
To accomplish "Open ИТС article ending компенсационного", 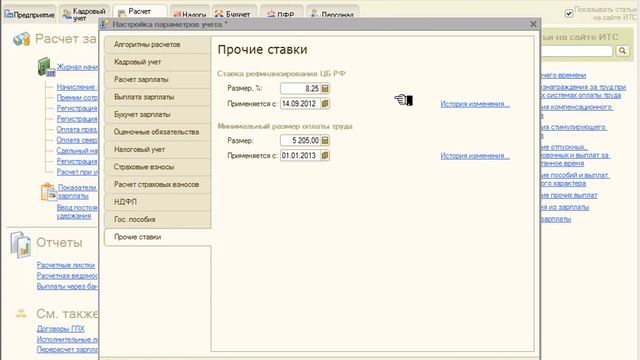I will (x=577, y=111).
